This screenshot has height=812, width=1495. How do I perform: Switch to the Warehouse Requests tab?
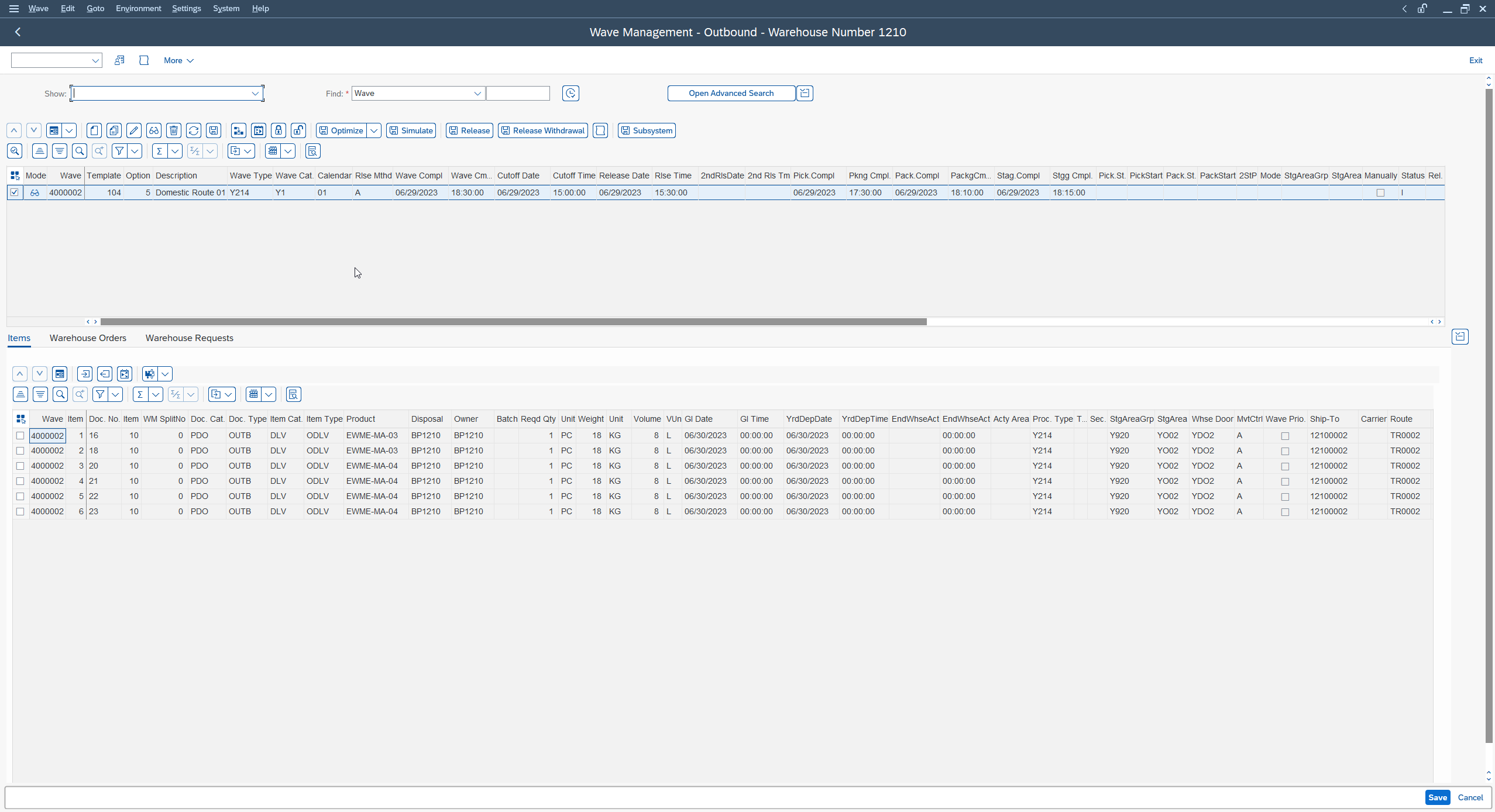click(x=190, y=338)
